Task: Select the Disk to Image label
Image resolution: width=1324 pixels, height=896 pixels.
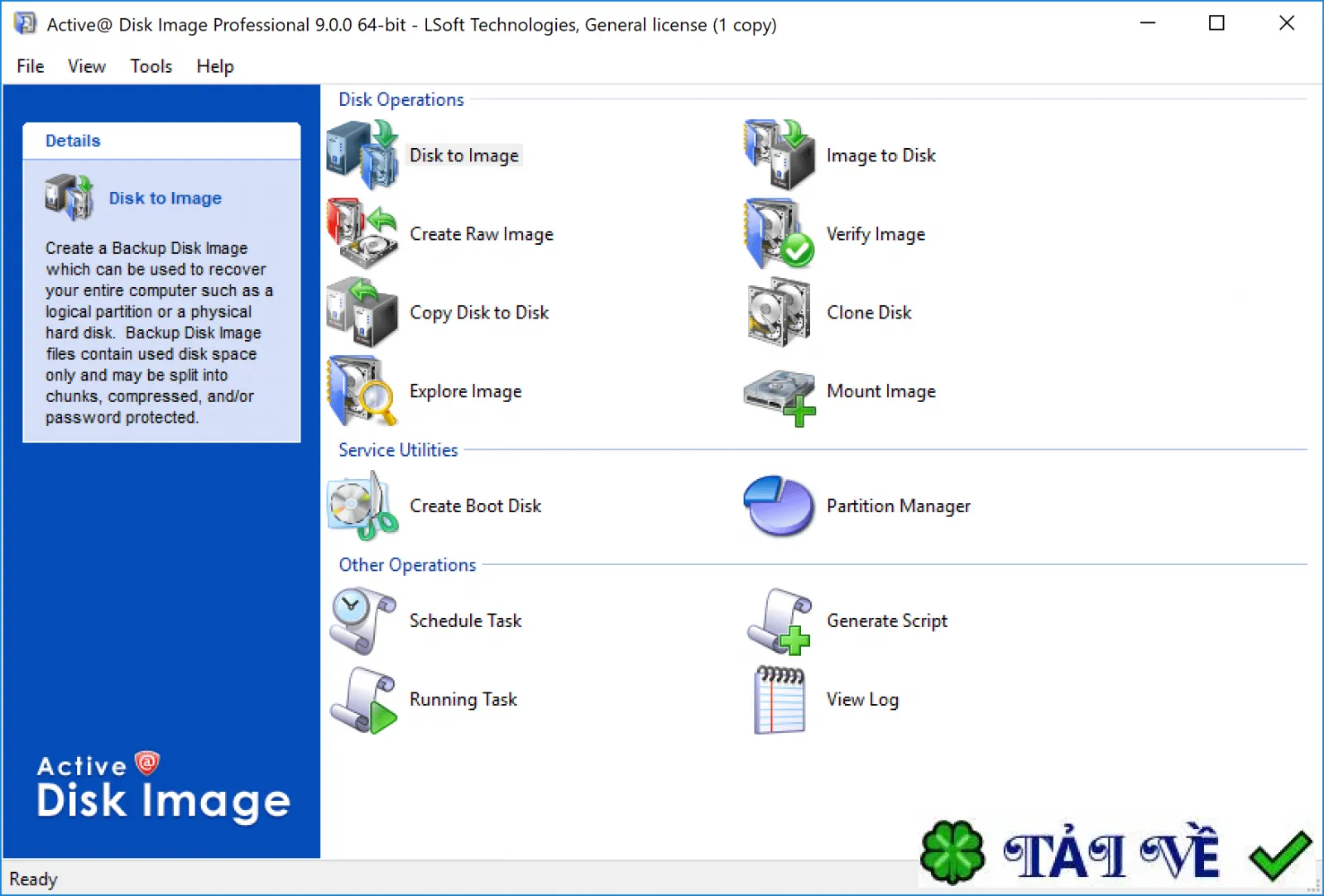Action: pyautogui.click(x=464, y=156)
